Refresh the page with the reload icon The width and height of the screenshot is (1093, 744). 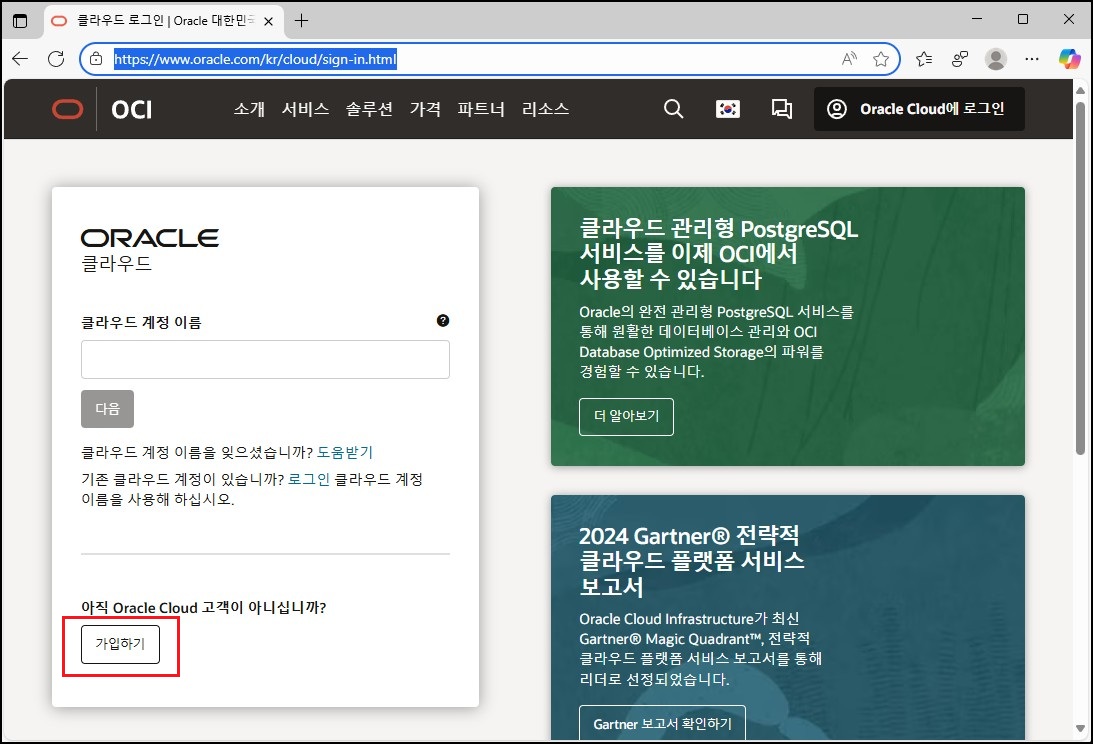[56, 59]
